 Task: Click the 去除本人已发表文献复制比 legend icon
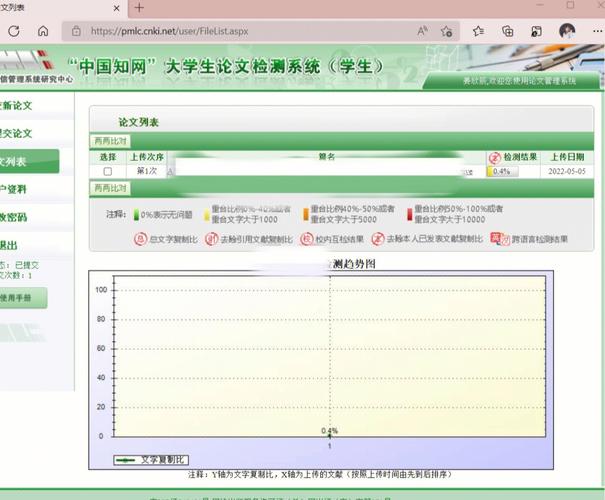point(378,239)
